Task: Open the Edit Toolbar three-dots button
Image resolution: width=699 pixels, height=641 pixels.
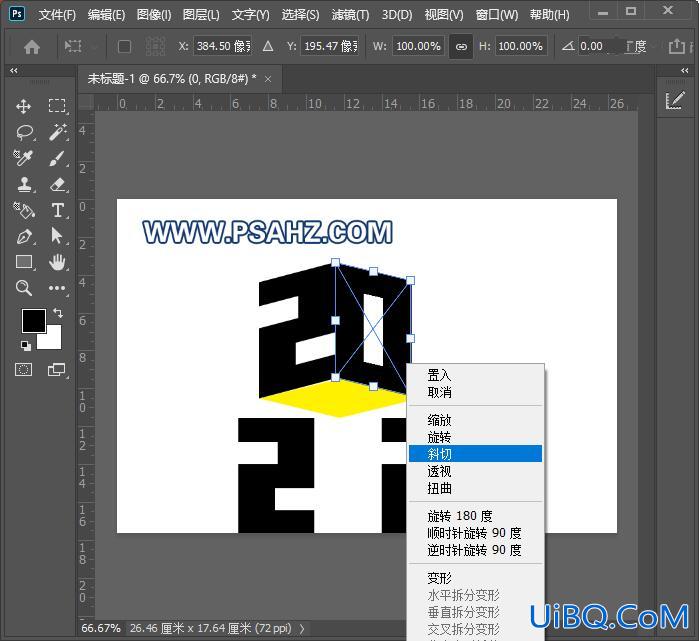Action: [x=57, y=288]
